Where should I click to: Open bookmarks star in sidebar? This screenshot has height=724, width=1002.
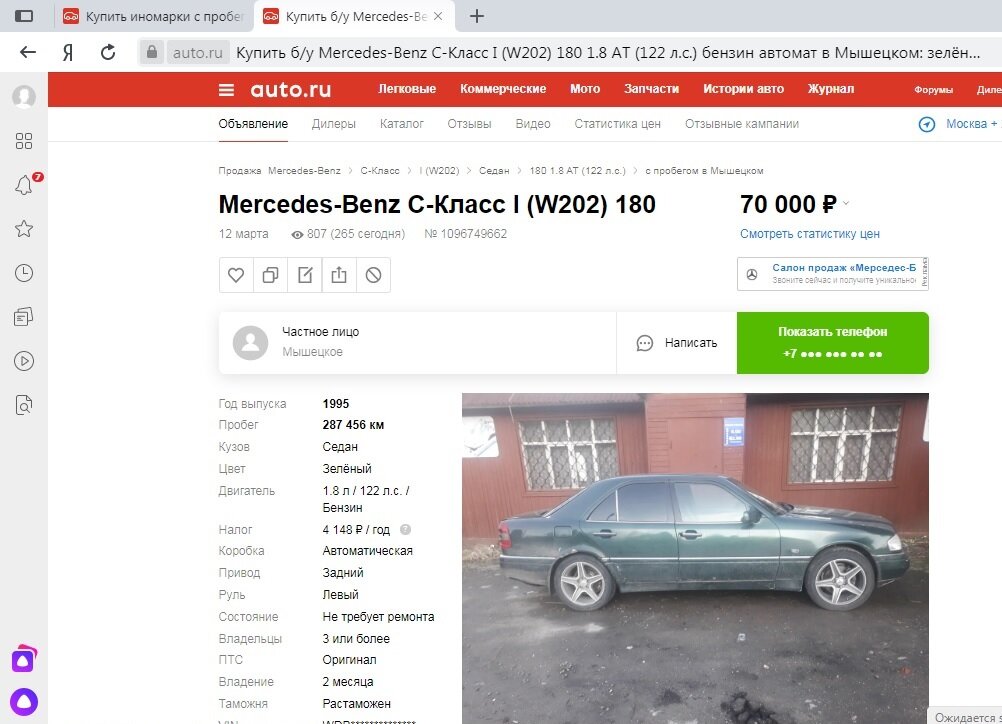pos(24,229)
